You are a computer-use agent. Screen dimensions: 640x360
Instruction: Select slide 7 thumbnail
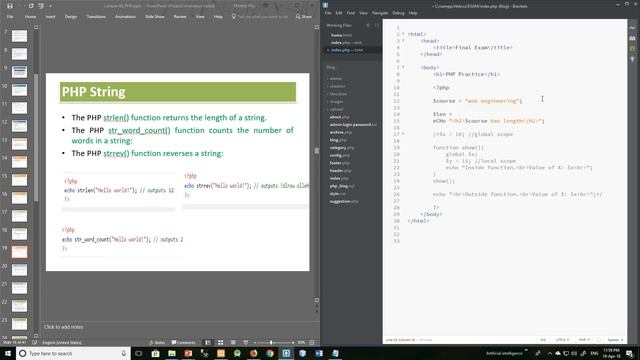pyautogui.click(x=19, y=36)
